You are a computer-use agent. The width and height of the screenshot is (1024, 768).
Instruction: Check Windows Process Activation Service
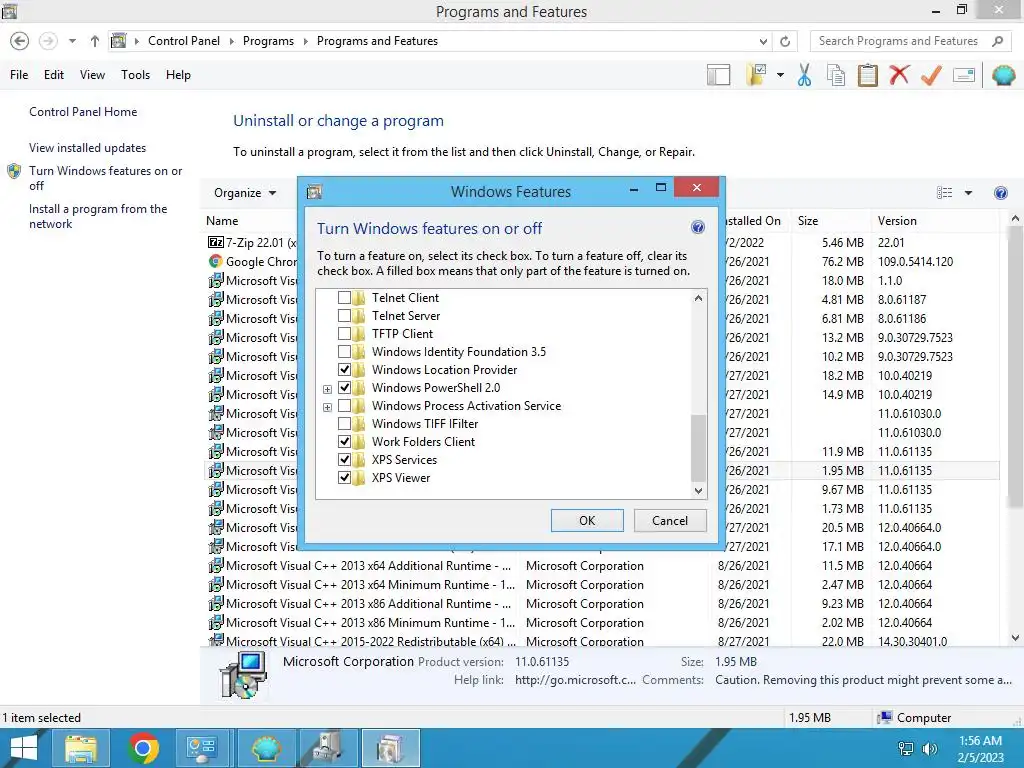tap(344, 406)
